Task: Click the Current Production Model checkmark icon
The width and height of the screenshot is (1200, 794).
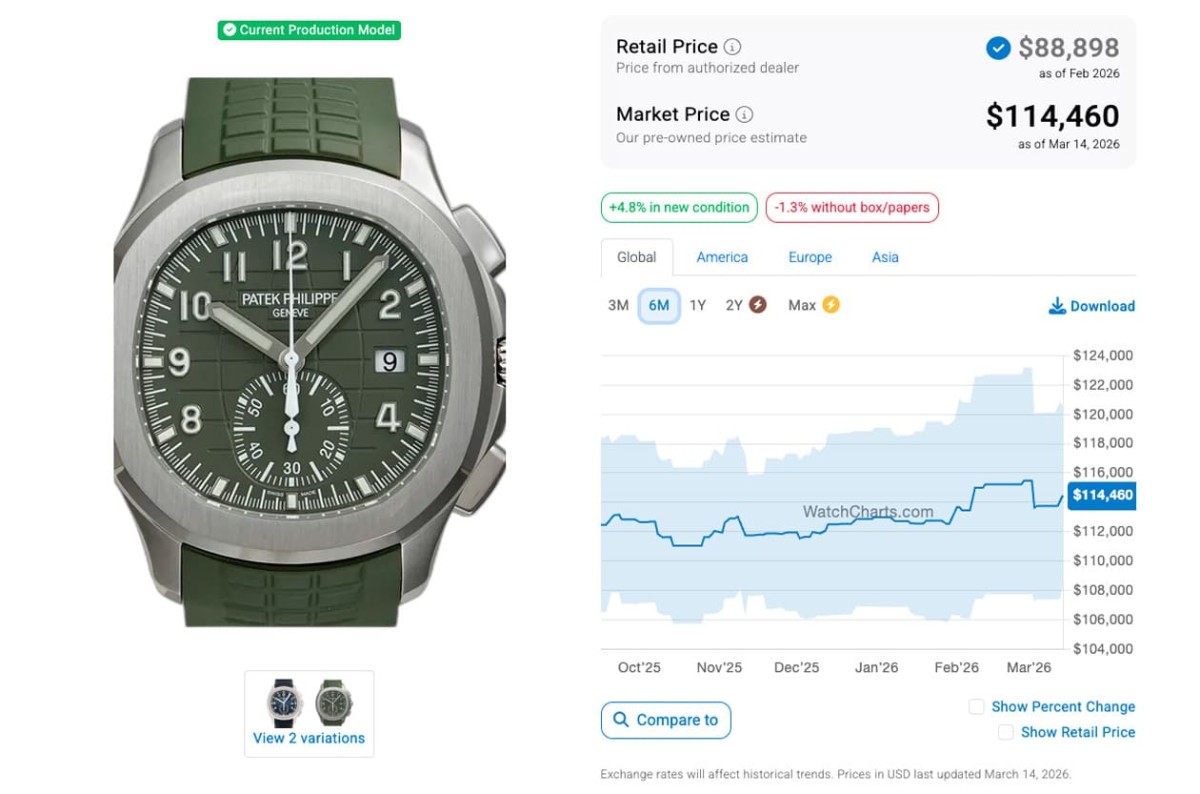Action: click(x=230, y=30)
